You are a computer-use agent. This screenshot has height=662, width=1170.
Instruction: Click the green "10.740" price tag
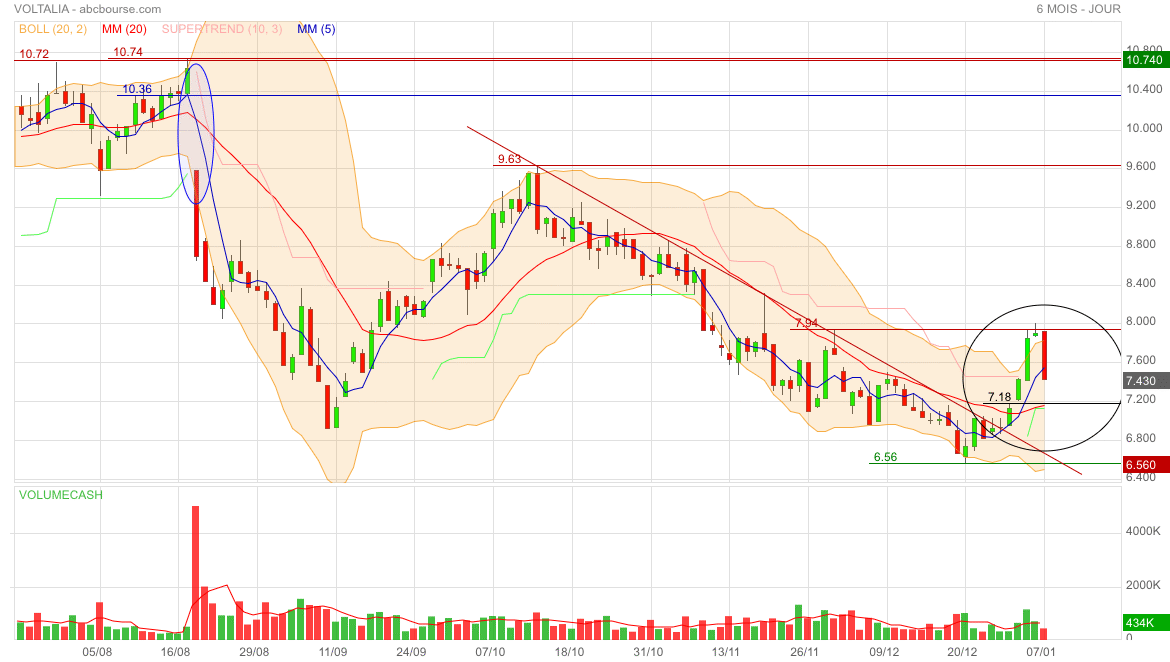(1145, 60)
